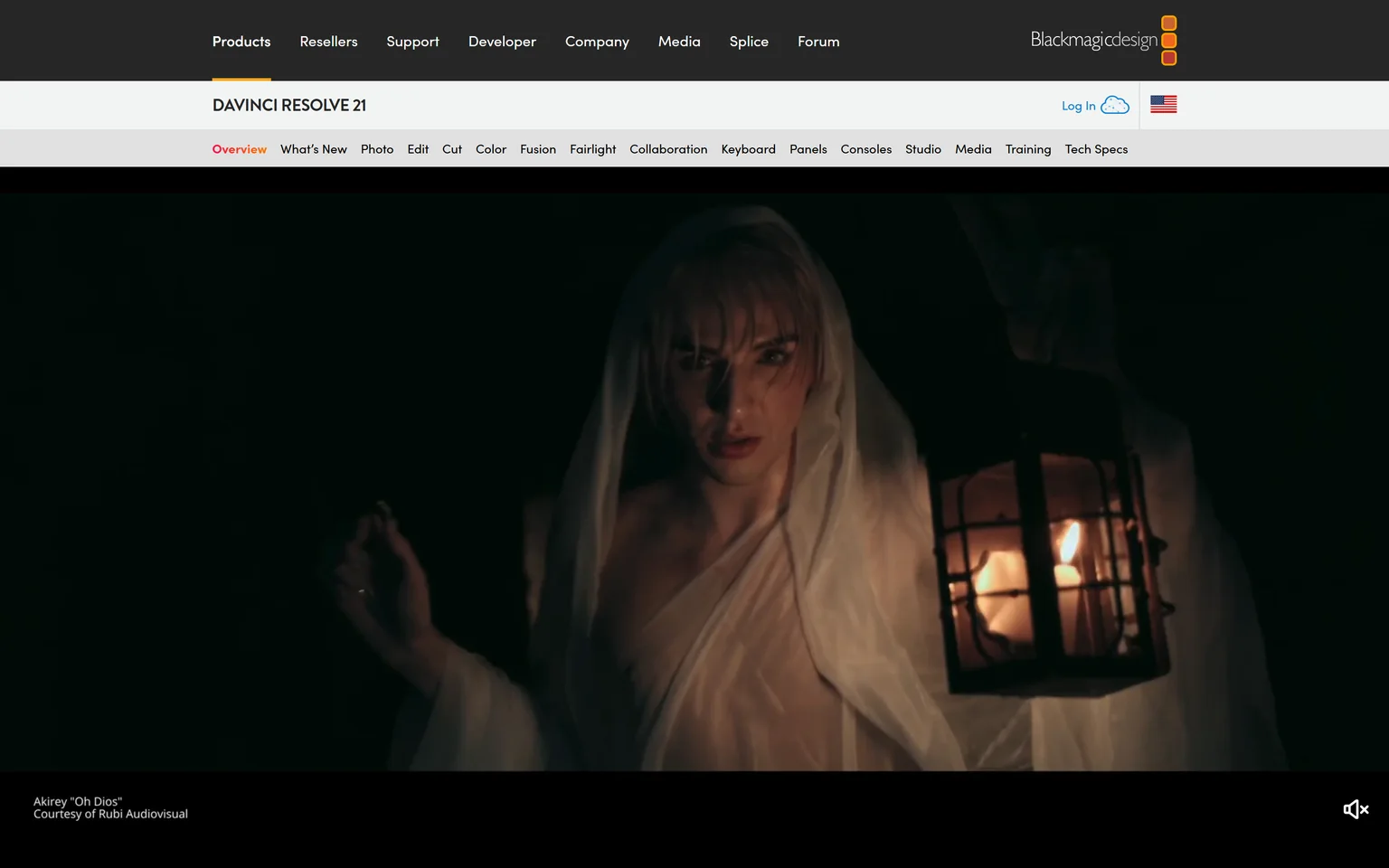This screenshot has width=1389, height=868.
Task: Select the Collaboration tab
Action: click(668, 149)
